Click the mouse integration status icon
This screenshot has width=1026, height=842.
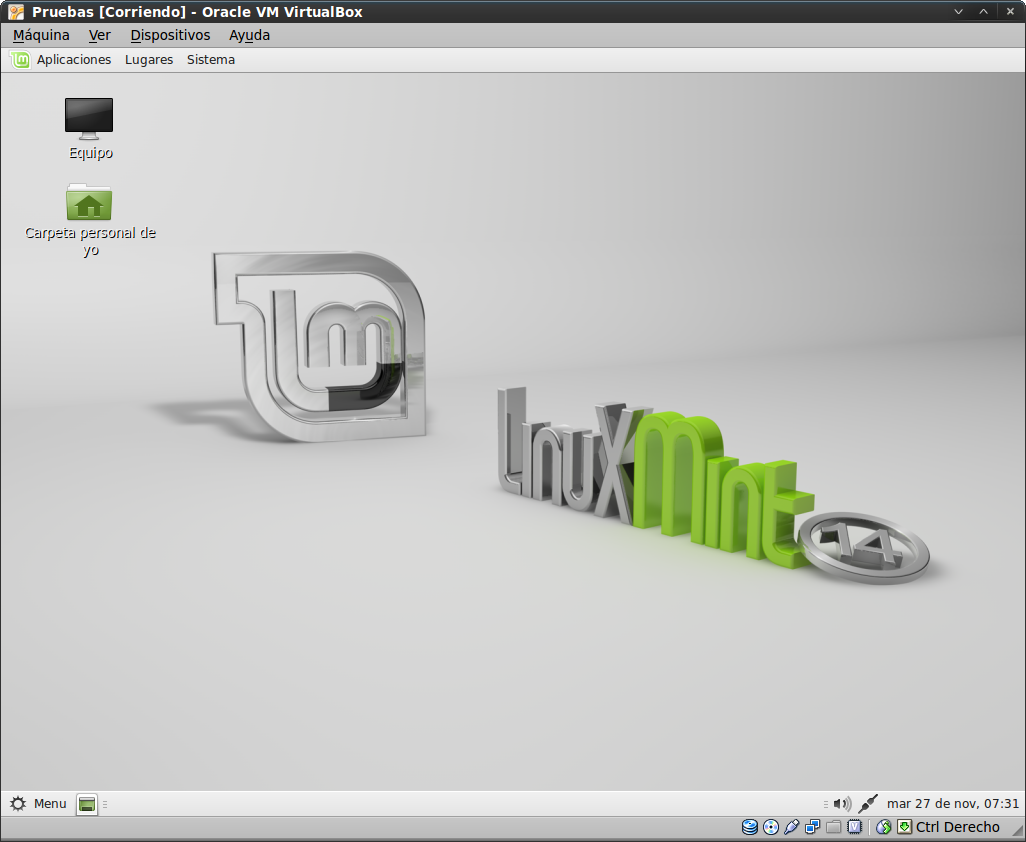coord(883,827)
